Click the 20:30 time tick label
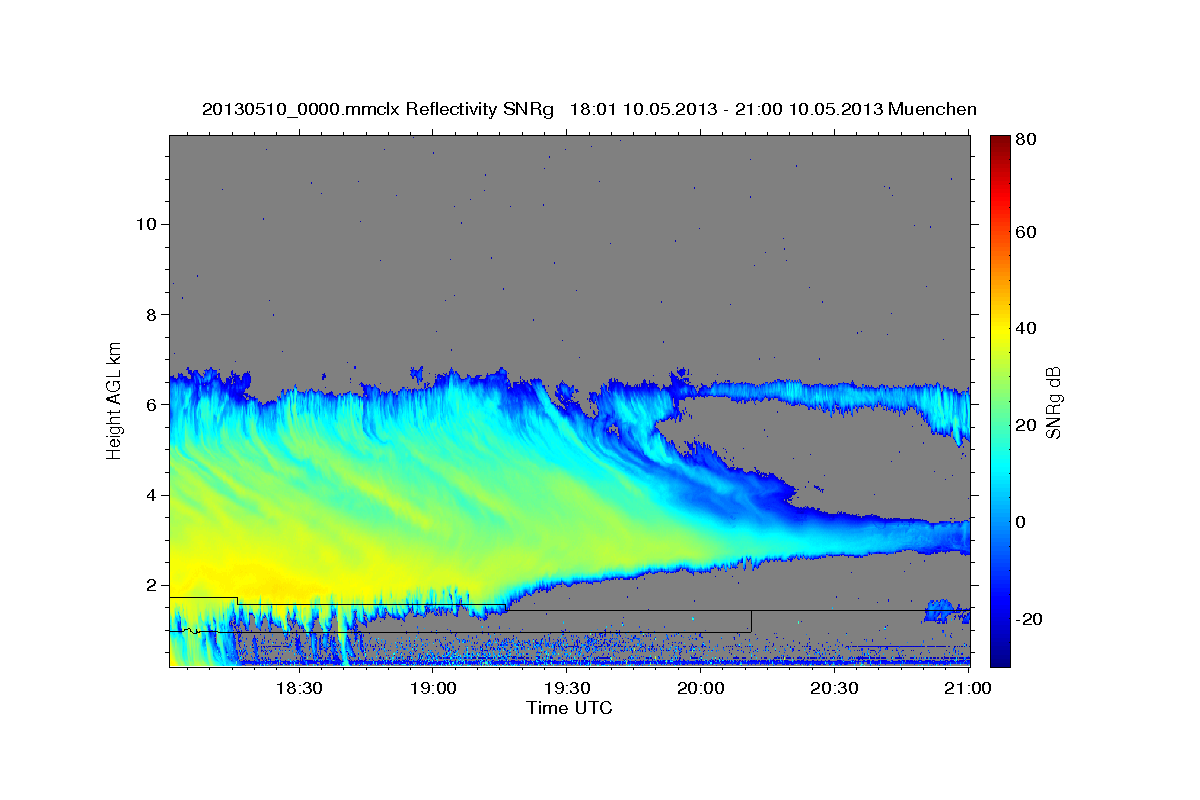Screen dimensions: 1200x800 click(x=835, y=689)
